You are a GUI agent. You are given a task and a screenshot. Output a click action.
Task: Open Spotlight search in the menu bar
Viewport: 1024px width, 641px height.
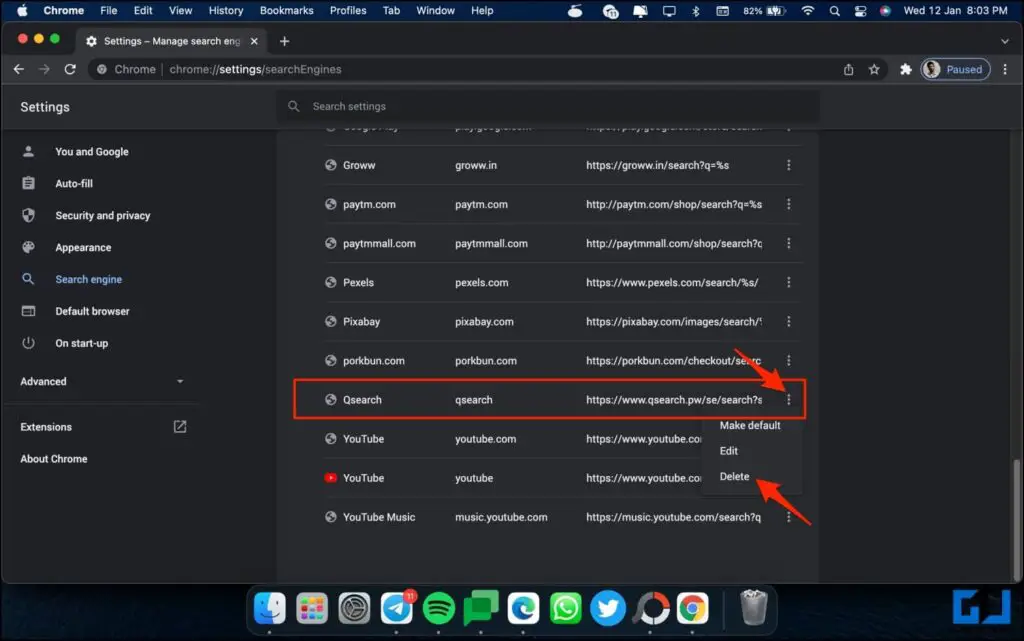click(x=834, y=10)
